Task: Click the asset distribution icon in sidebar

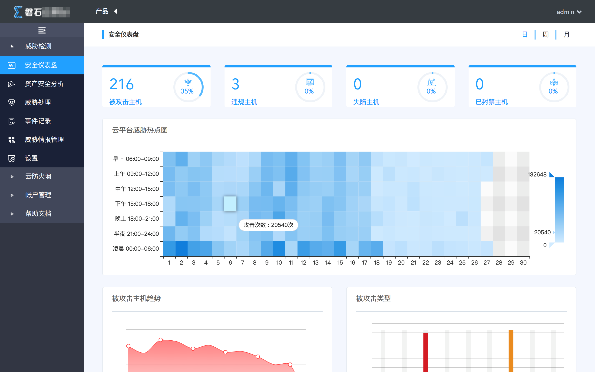Action: click(x=12, y=84)
